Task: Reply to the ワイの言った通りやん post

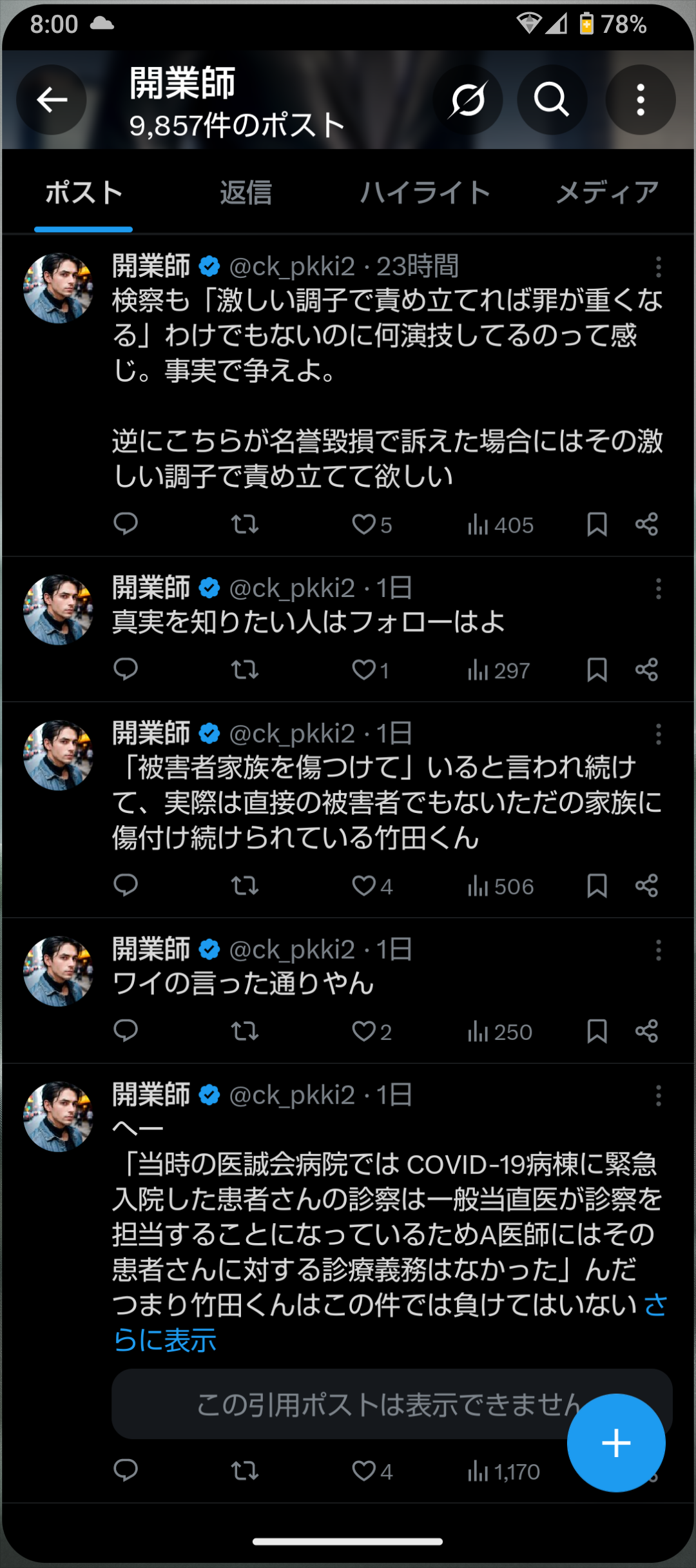Action: click(126, 1031)
